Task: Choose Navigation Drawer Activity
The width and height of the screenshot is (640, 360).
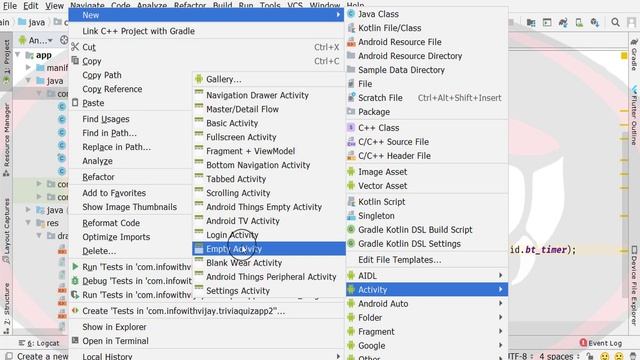Action: click(269, 95)
